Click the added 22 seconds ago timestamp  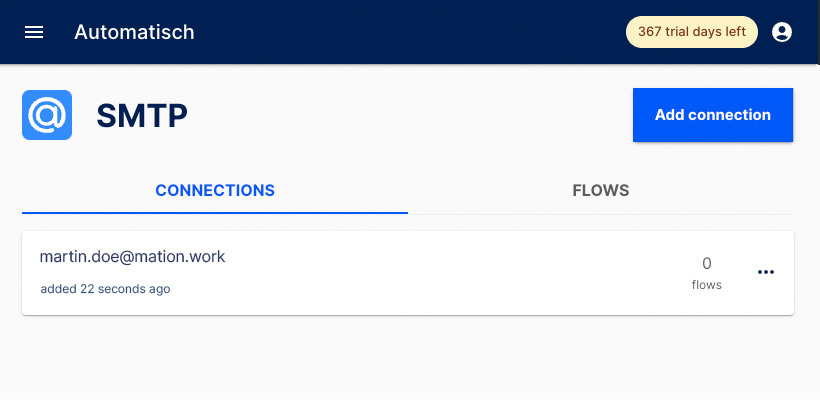pos(105,289)
